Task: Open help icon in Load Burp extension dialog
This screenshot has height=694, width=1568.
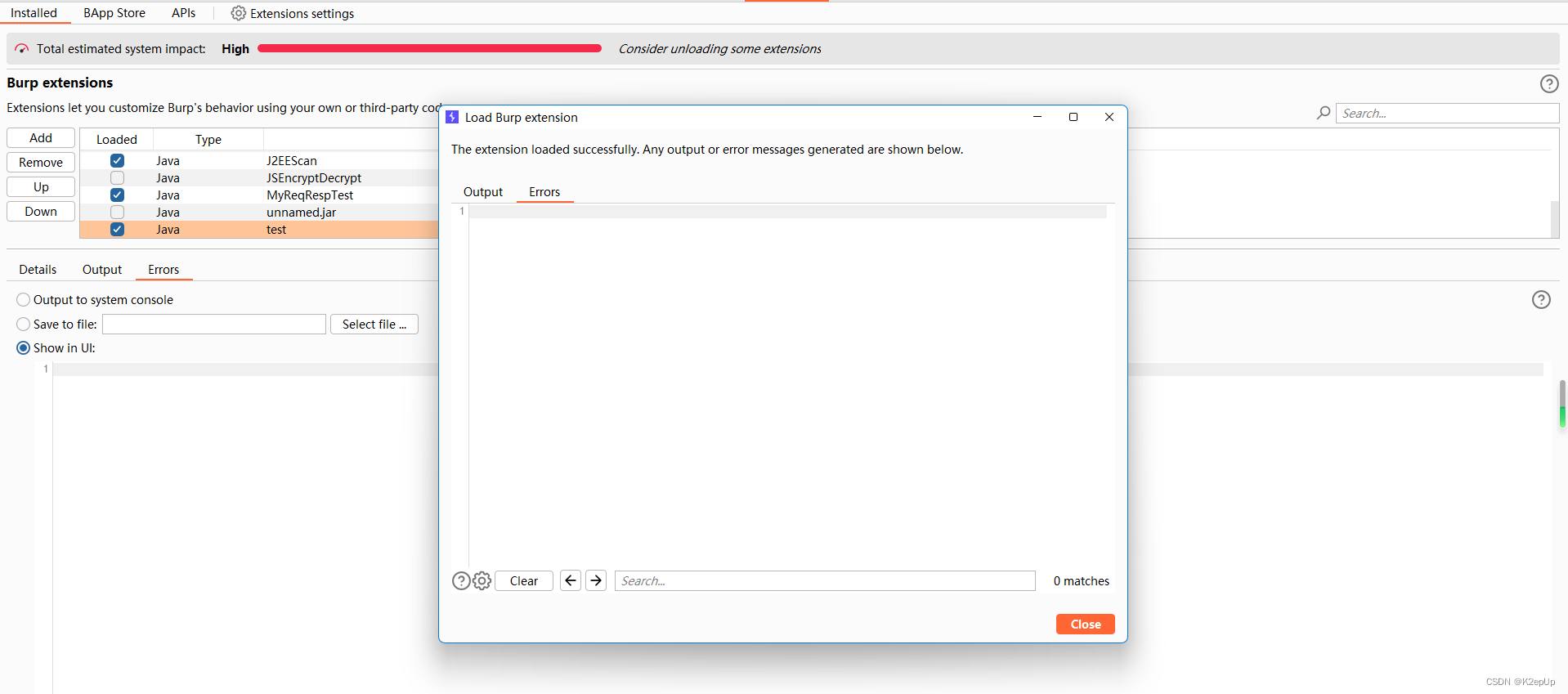Action: tap(461, 580)
